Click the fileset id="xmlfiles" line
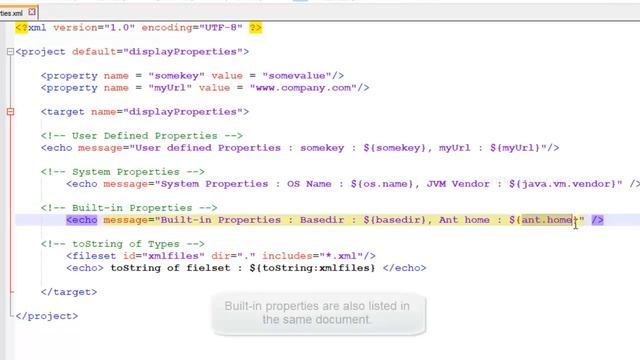 click(x=221, y=256)
